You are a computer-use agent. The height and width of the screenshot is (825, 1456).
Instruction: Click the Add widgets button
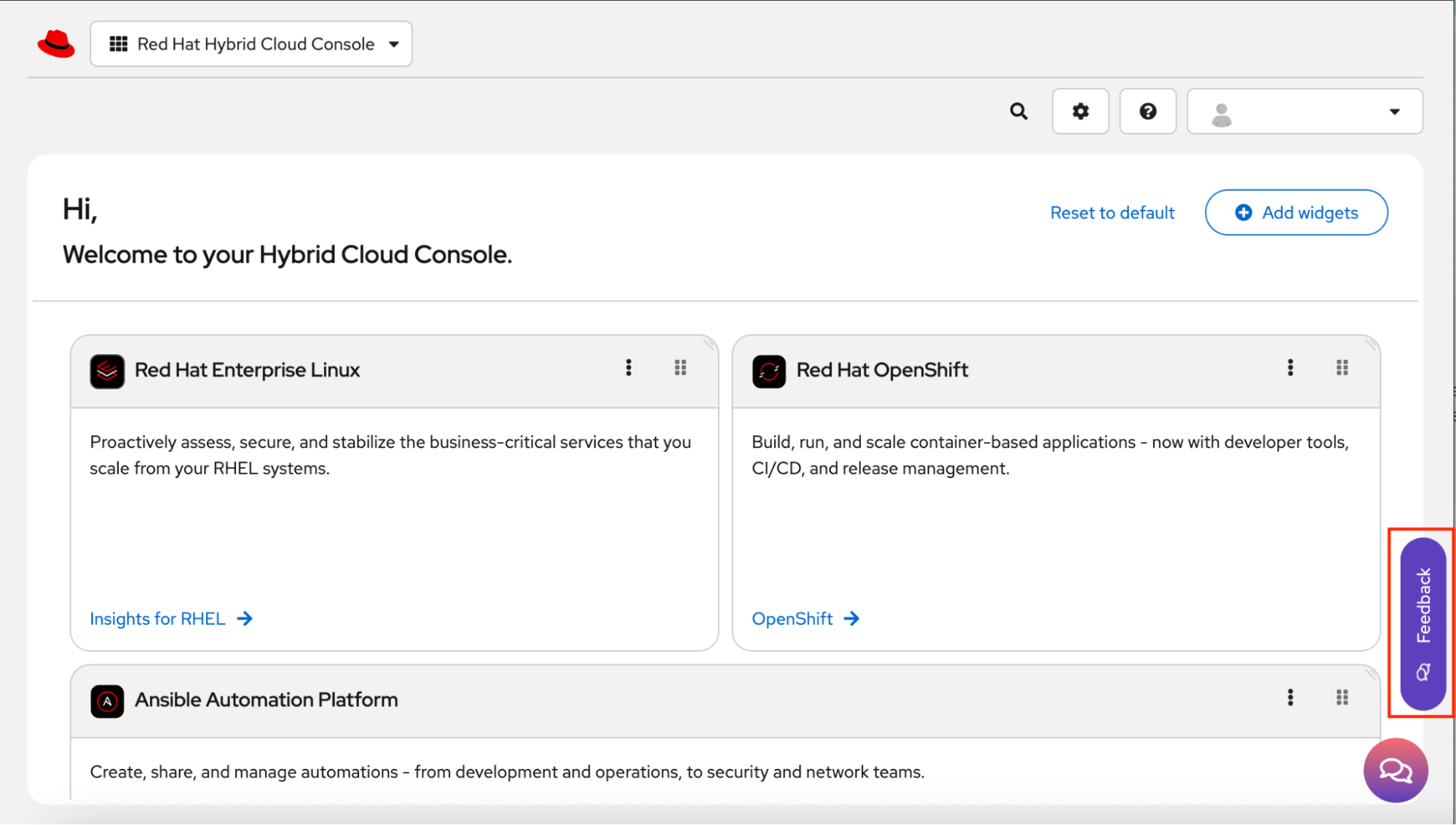pos(1296,213)
